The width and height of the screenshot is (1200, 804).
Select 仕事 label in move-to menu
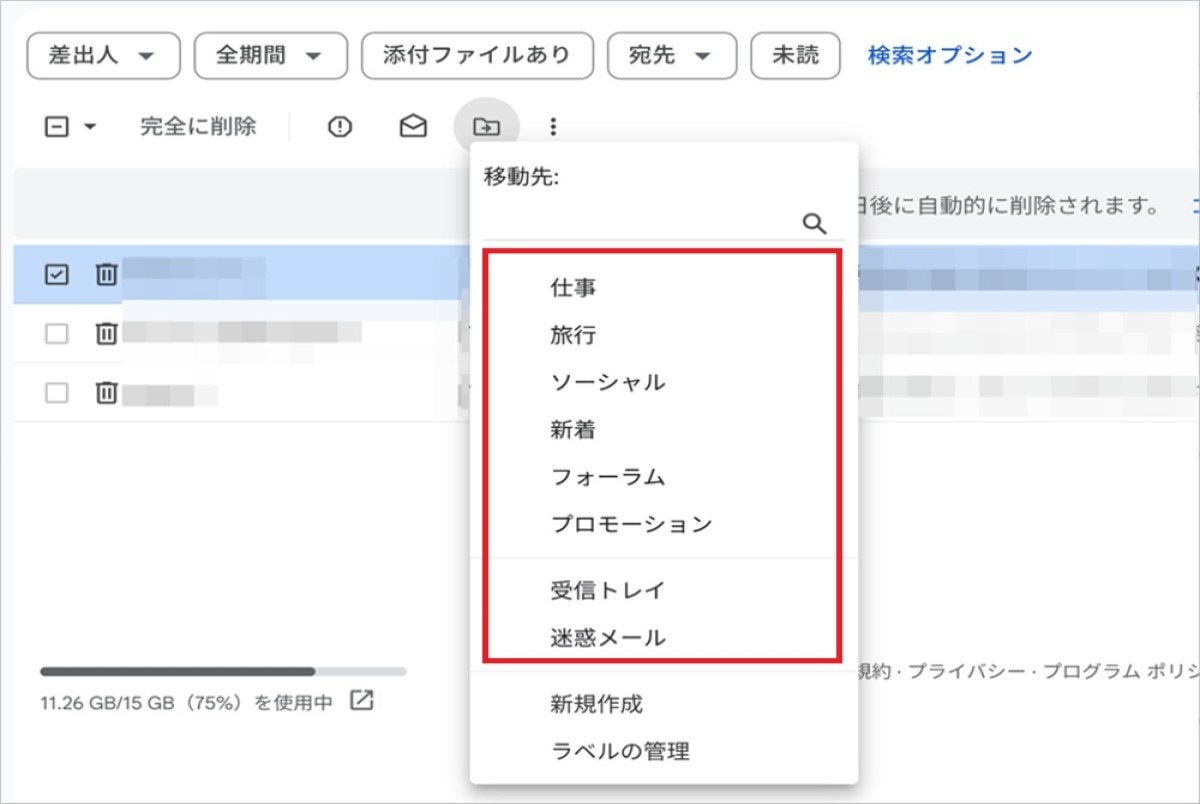coord(574,288)
